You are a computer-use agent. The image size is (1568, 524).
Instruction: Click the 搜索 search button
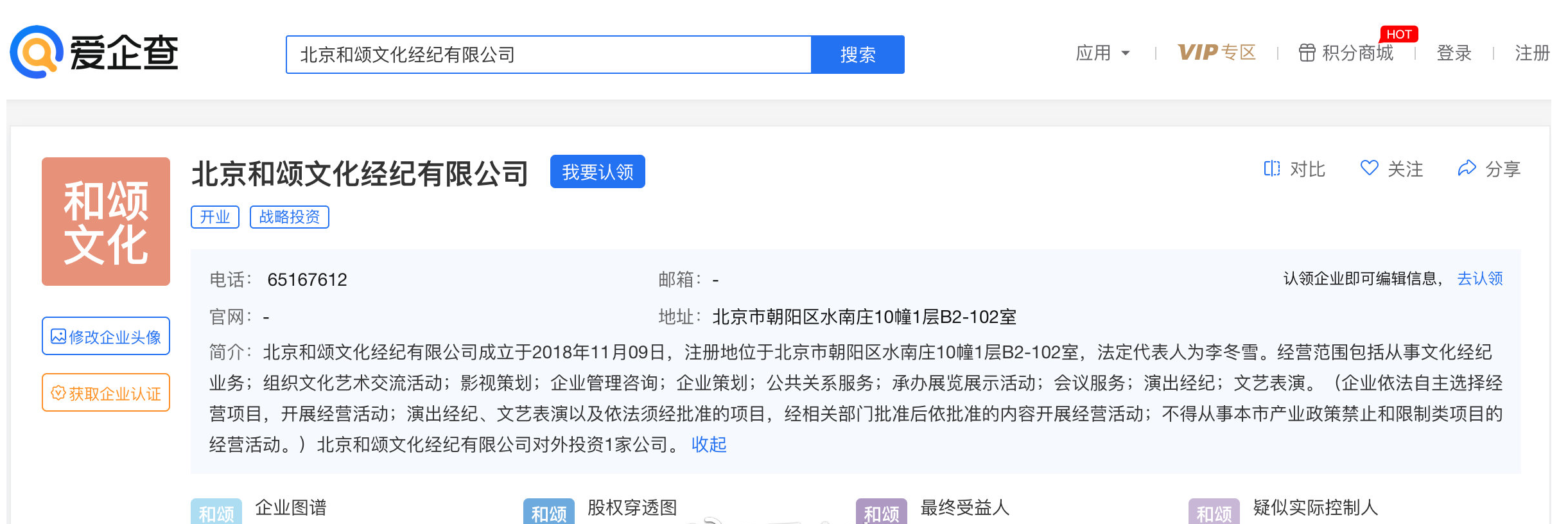pos(858,55)
